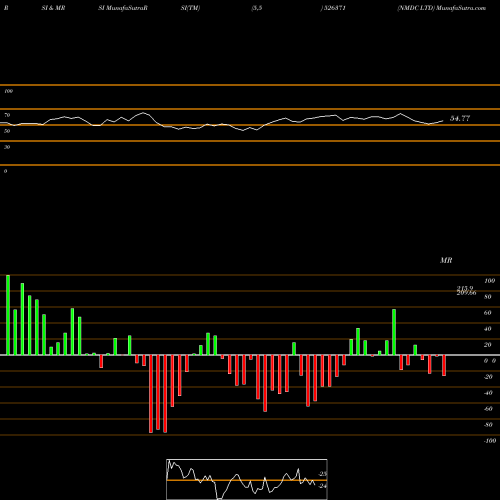Click the MR axis label '-20'
This screenshot has height=500, width=500.
[x=488, y=377]
